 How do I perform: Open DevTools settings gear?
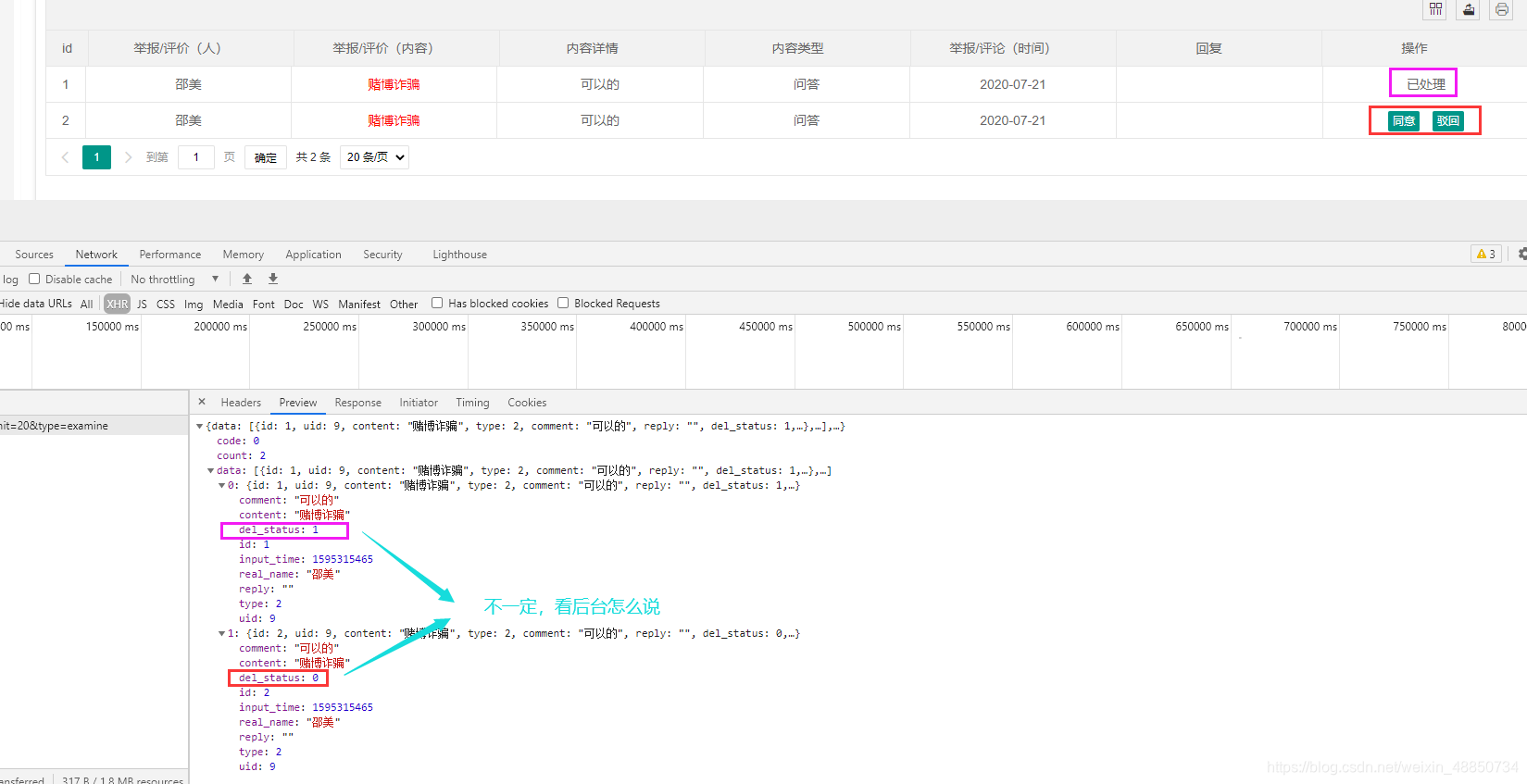coord(1521,254)
